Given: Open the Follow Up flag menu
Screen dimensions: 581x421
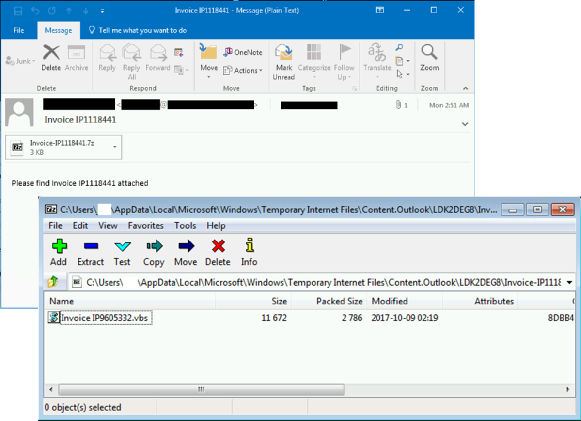Looking at the screenshot, I should (344, 62).
